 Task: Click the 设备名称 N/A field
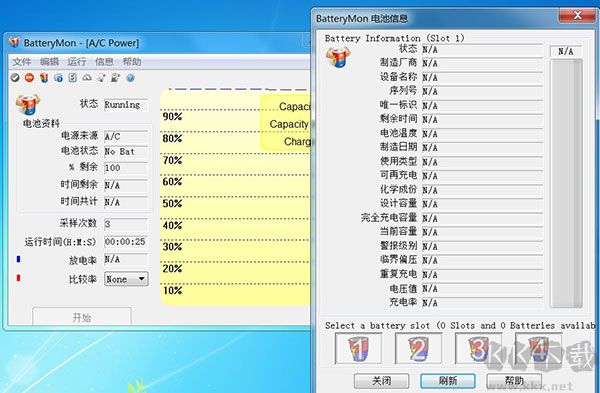coord(482,77)
